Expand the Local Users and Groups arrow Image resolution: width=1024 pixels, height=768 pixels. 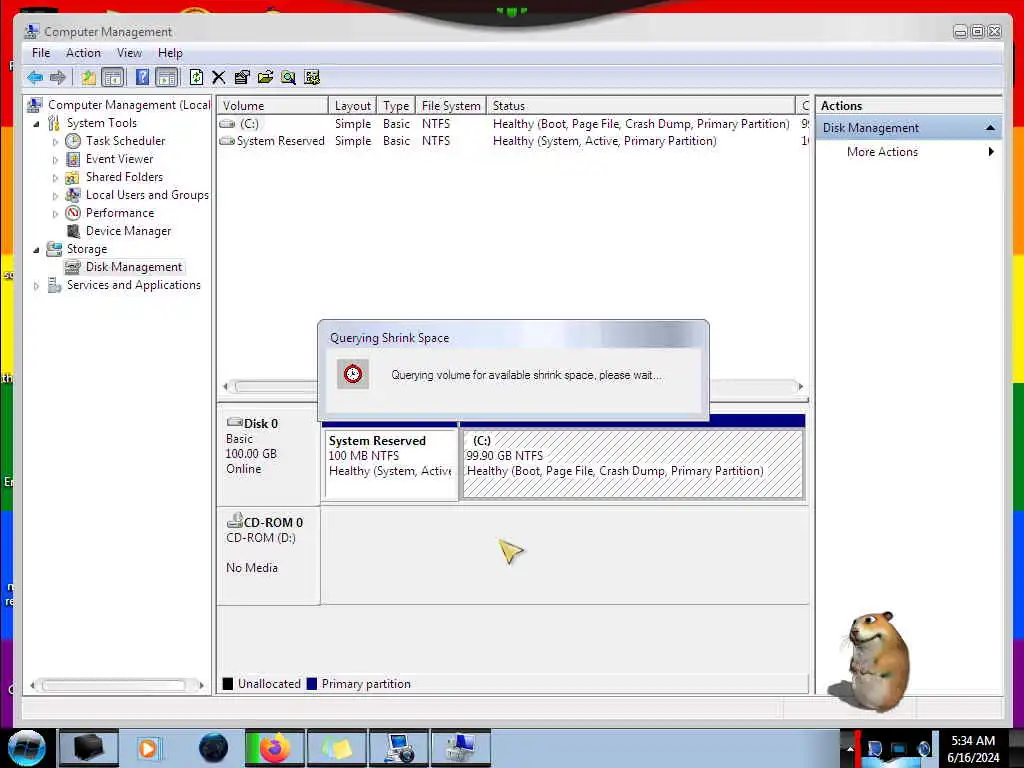(x=56, y=195)
